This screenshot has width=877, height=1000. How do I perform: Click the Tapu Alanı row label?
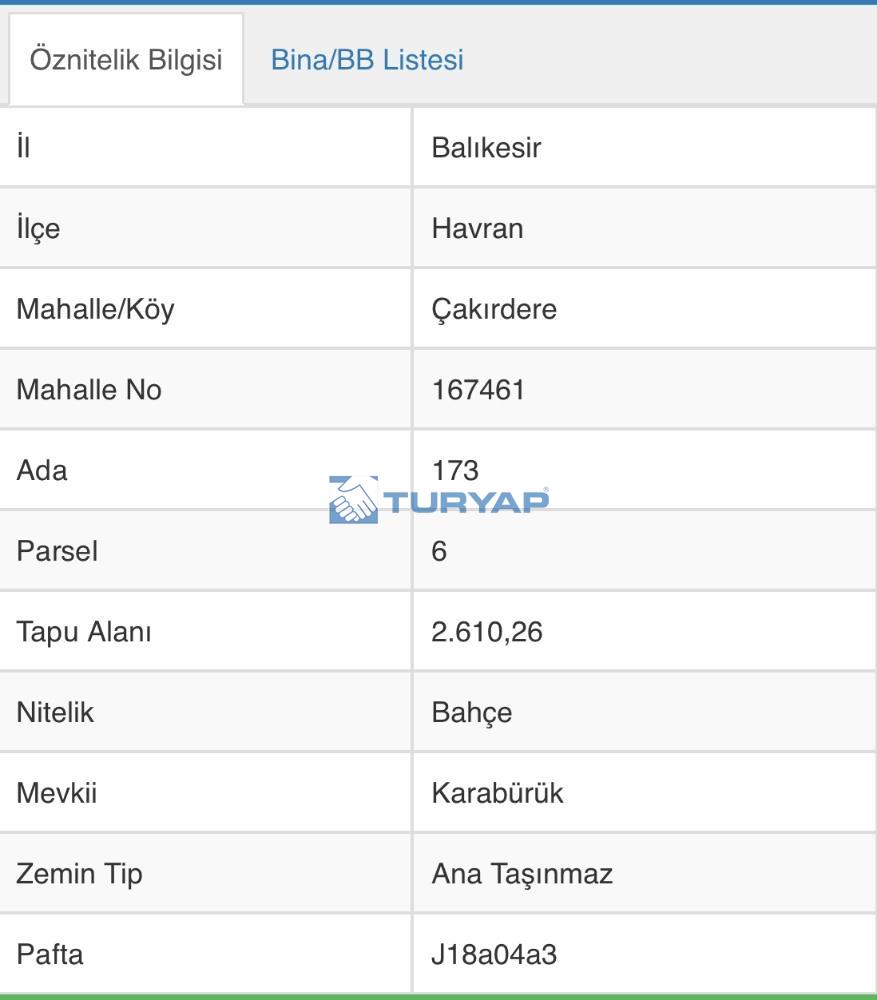point(84,633)
